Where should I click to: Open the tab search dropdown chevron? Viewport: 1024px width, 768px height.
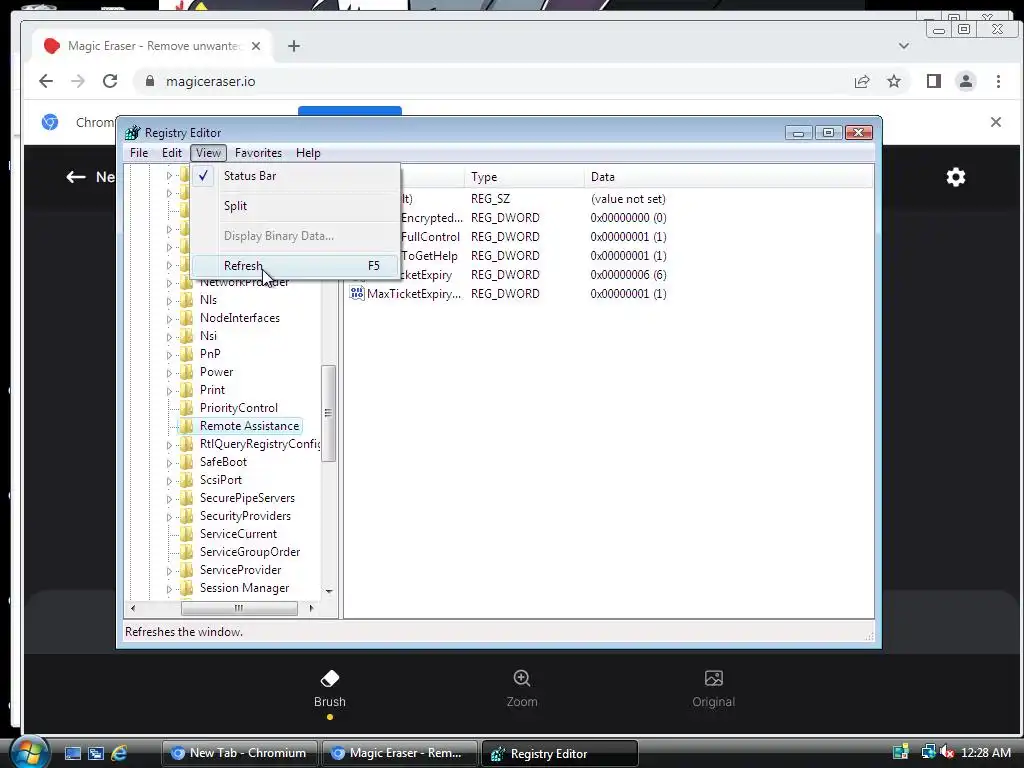tap(904, 46)
